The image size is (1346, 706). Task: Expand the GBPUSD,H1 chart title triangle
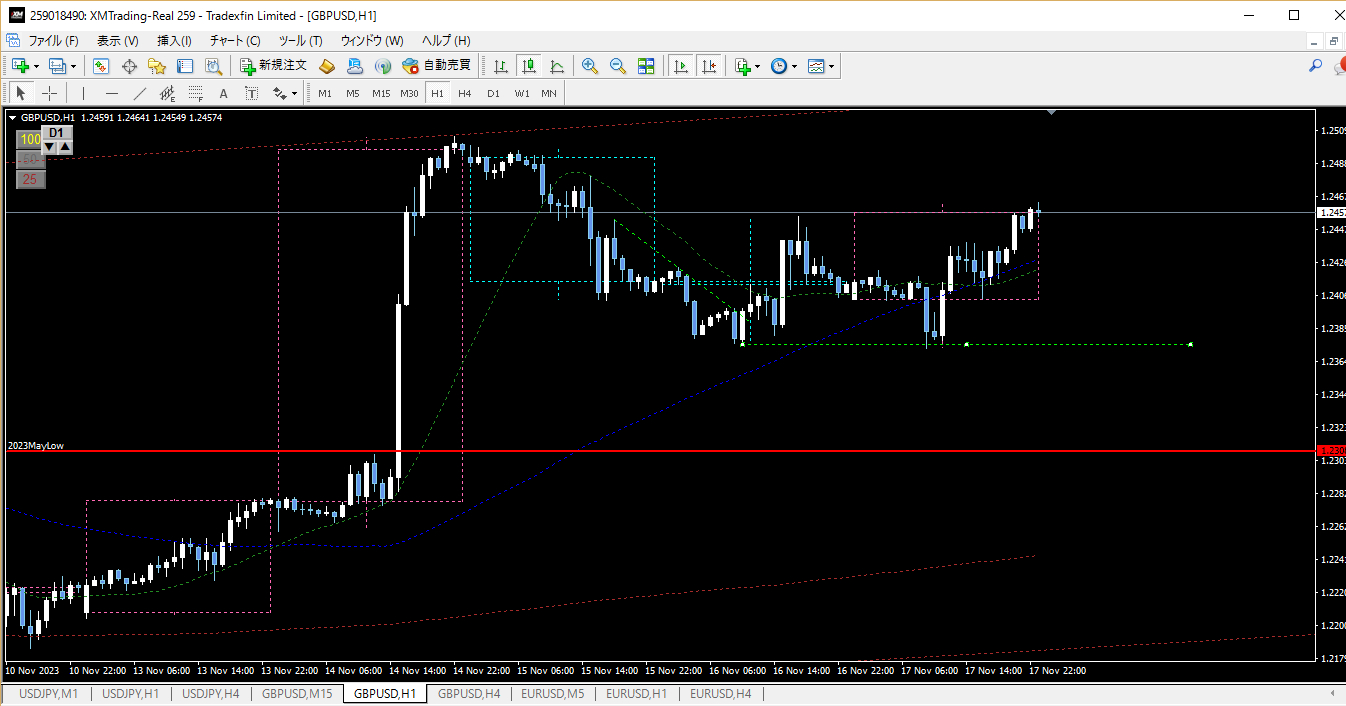[x=12, y=117]
